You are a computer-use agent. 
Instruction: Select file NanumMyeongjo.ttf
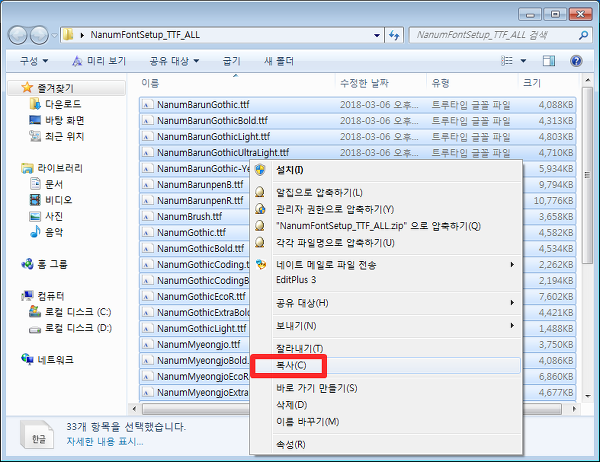click(x=195, y=344)
